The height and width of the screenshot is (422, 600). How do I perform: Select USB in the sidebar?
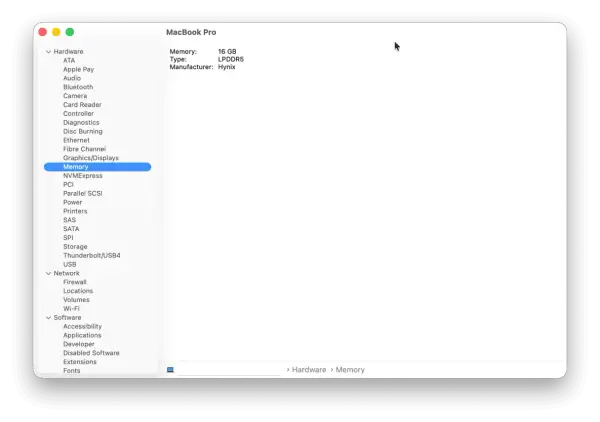[x=70, y=264]
